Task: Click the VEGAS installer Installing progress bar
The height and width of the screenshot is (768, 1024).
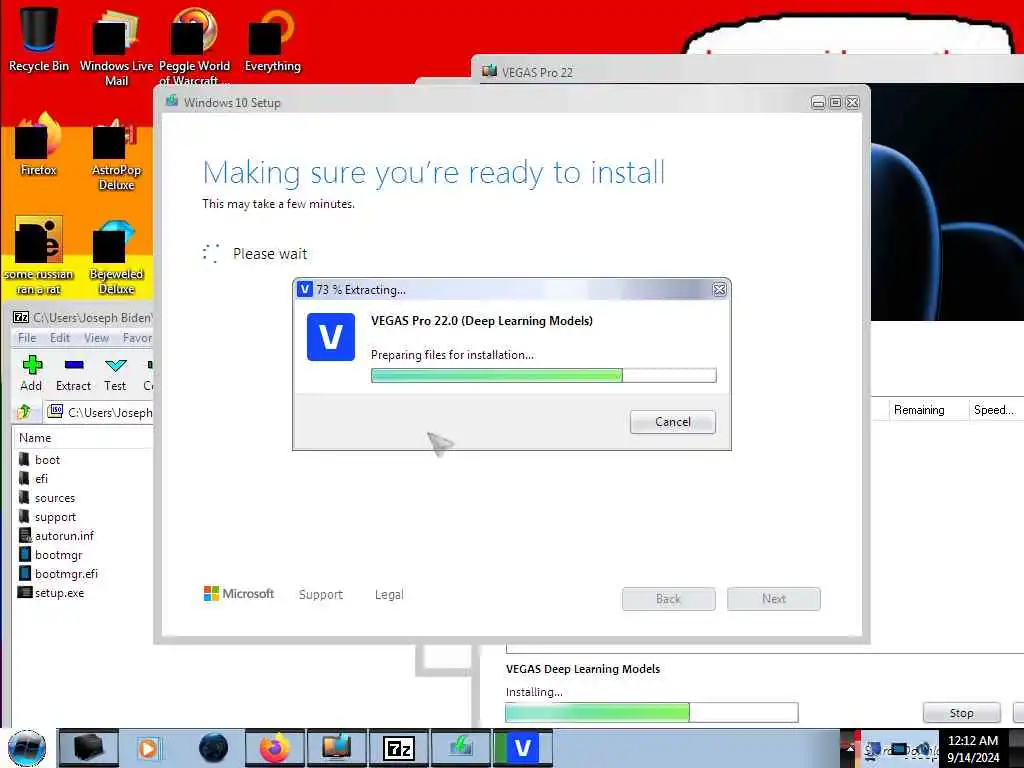Action: click(x=651, y=712)
